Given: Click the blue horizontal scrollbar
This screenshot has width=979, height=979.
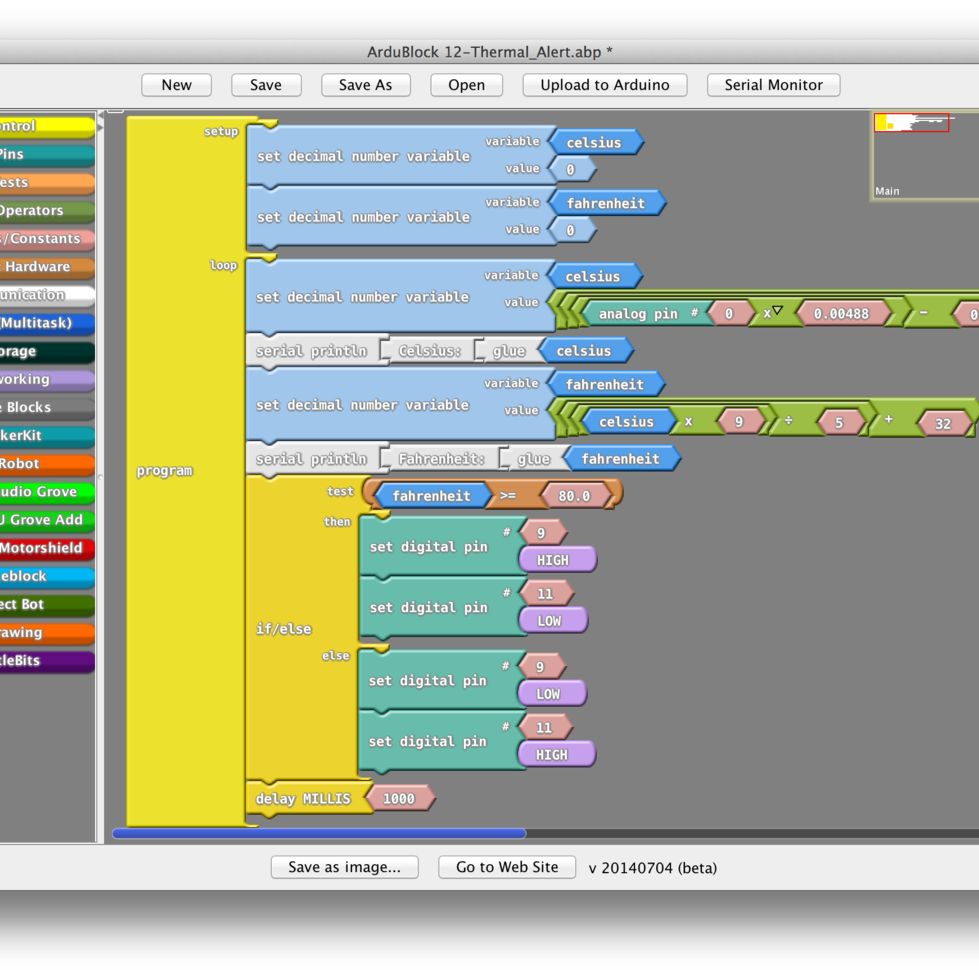Looking at the screenshot, I should [x=320, y=833].
